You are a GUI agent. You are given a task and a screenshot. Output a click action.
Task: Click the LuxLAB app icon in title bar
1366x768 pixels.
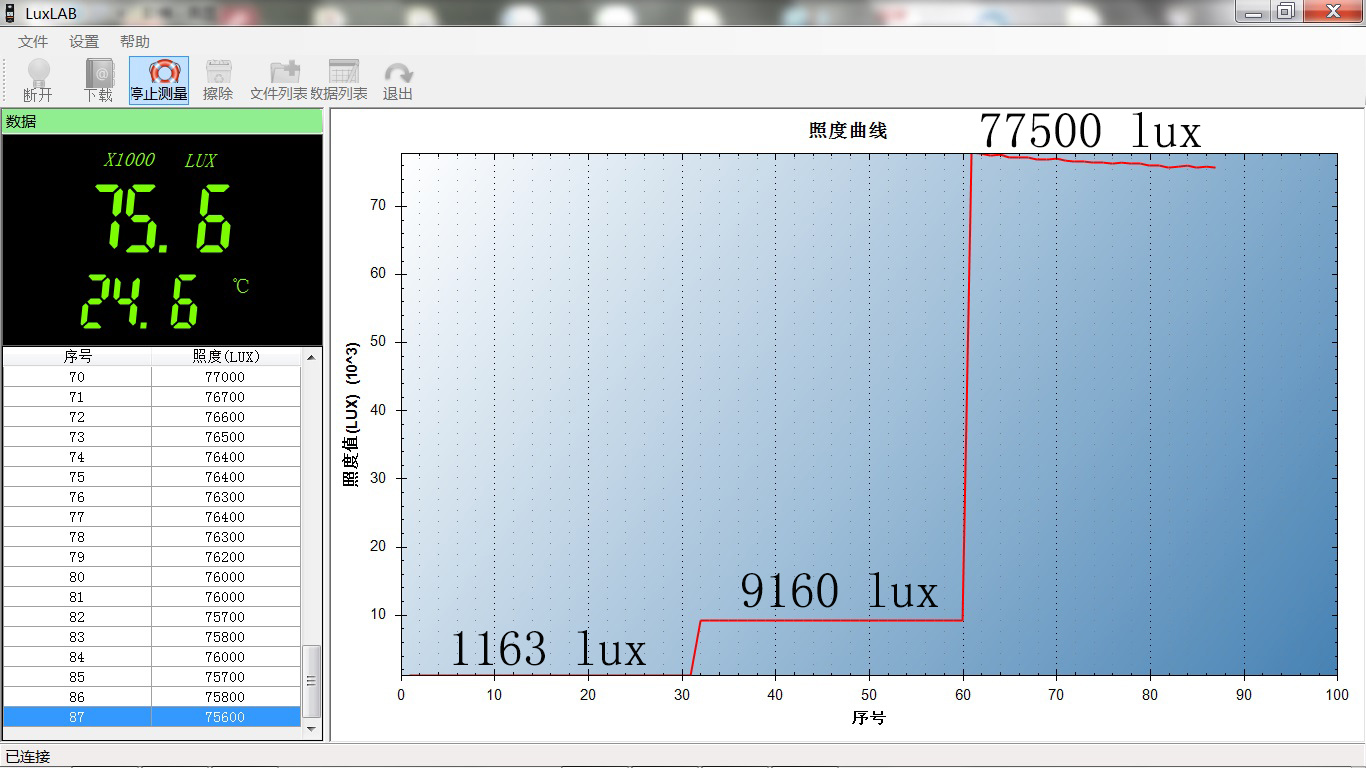click(x=10, y=13)
